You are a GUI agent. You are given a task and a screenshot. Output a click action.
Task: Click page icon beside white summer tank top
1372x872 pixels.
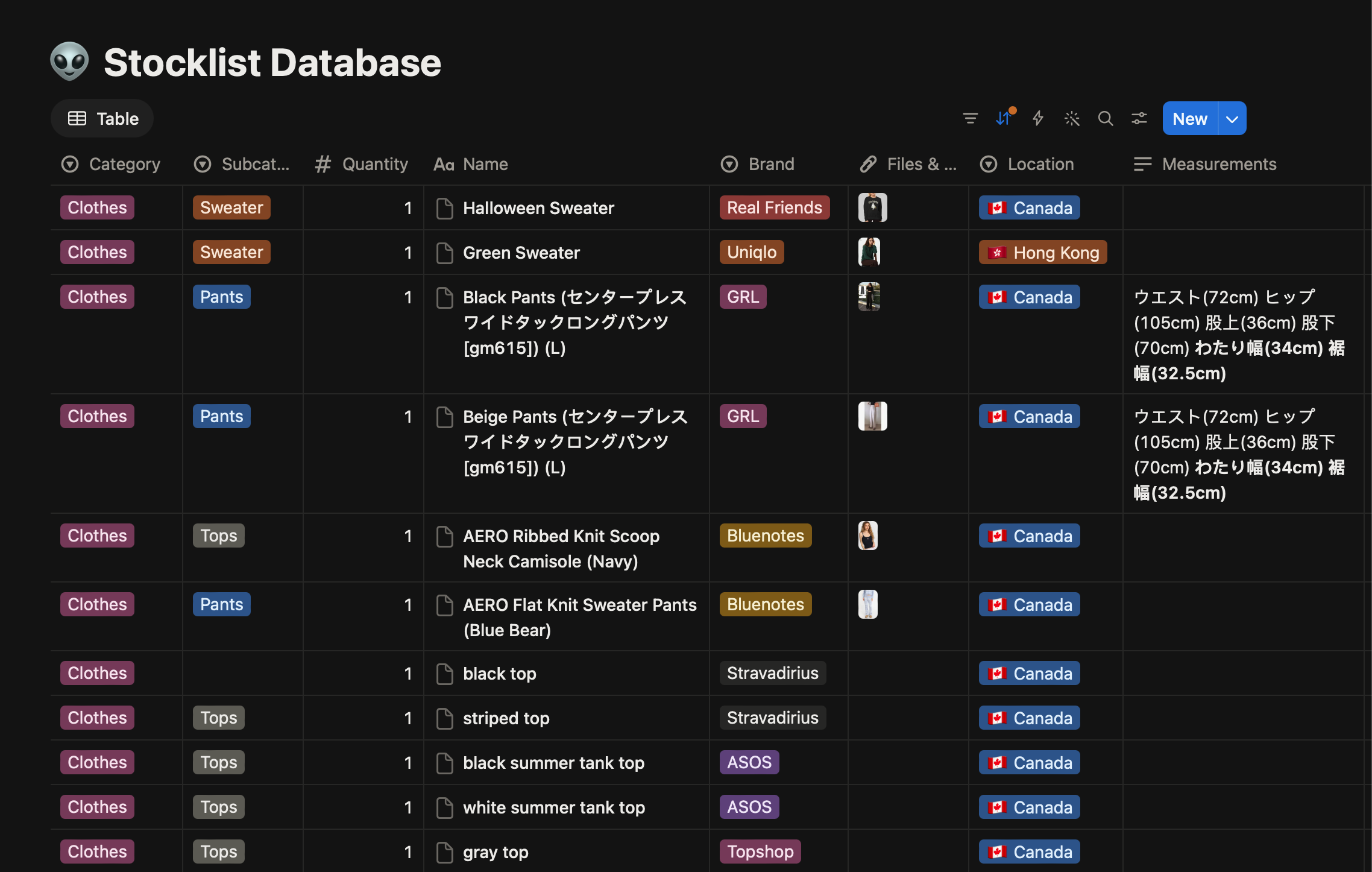[445, 807]
